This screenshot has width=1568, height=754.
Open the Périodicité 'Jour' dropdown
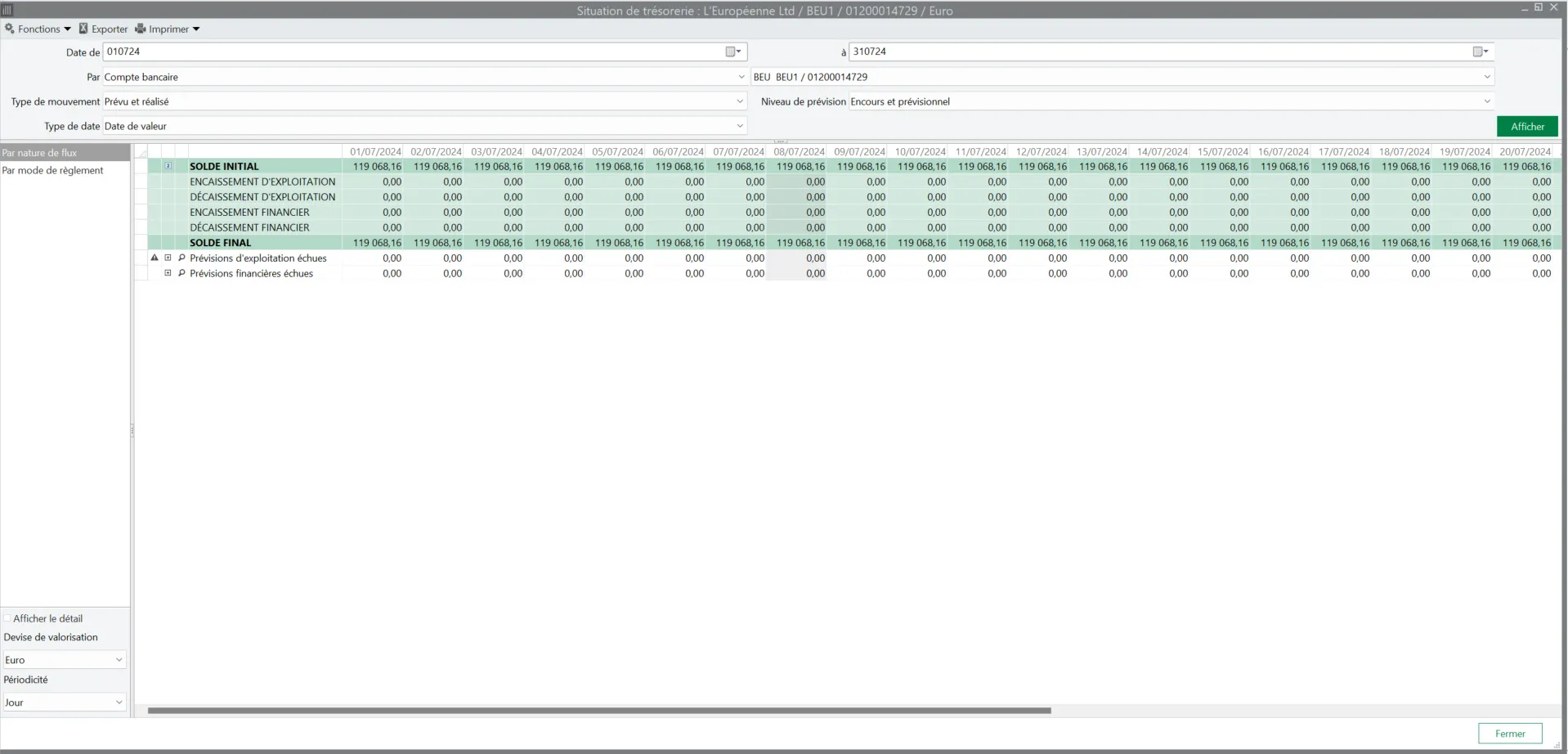tap(65, 702)
